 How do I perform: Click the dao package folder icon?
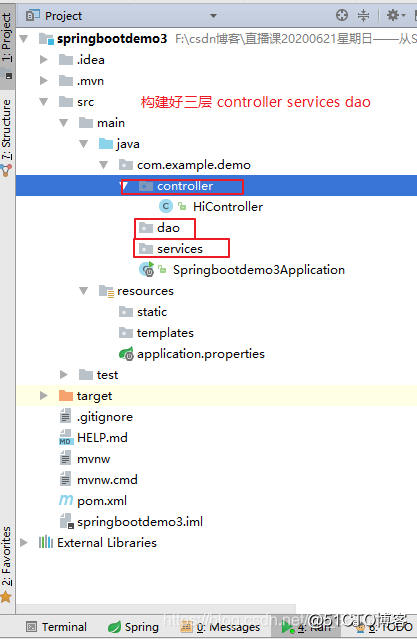[x=146, y=228]
